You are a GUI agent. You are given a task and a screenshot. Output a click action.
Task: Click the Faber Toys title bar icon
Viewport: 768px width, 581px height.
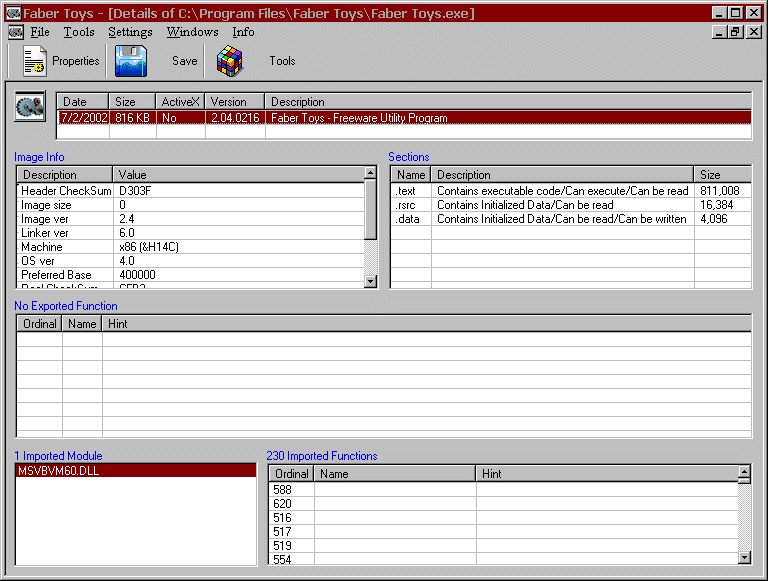click(x=13, y=13)
